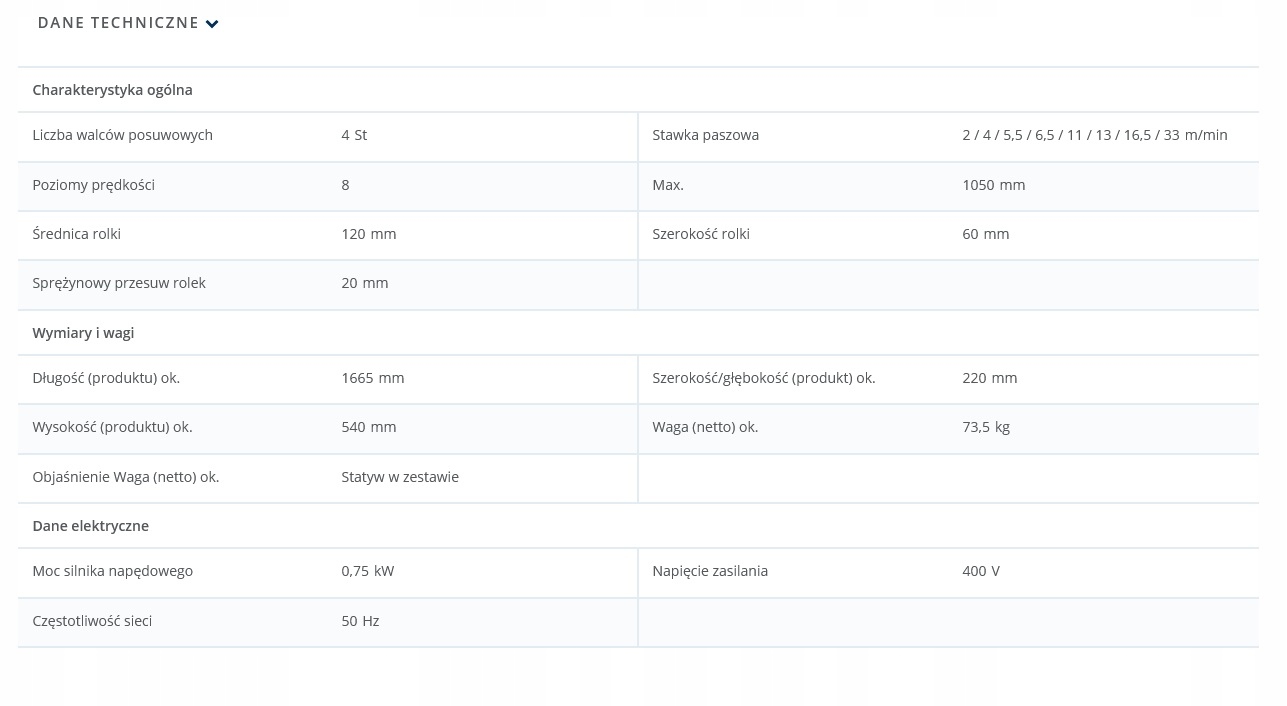Viewport: 1287px width, 706px height.
Task: Click the 1050 mm Max. value
Action: coord(993,185)
